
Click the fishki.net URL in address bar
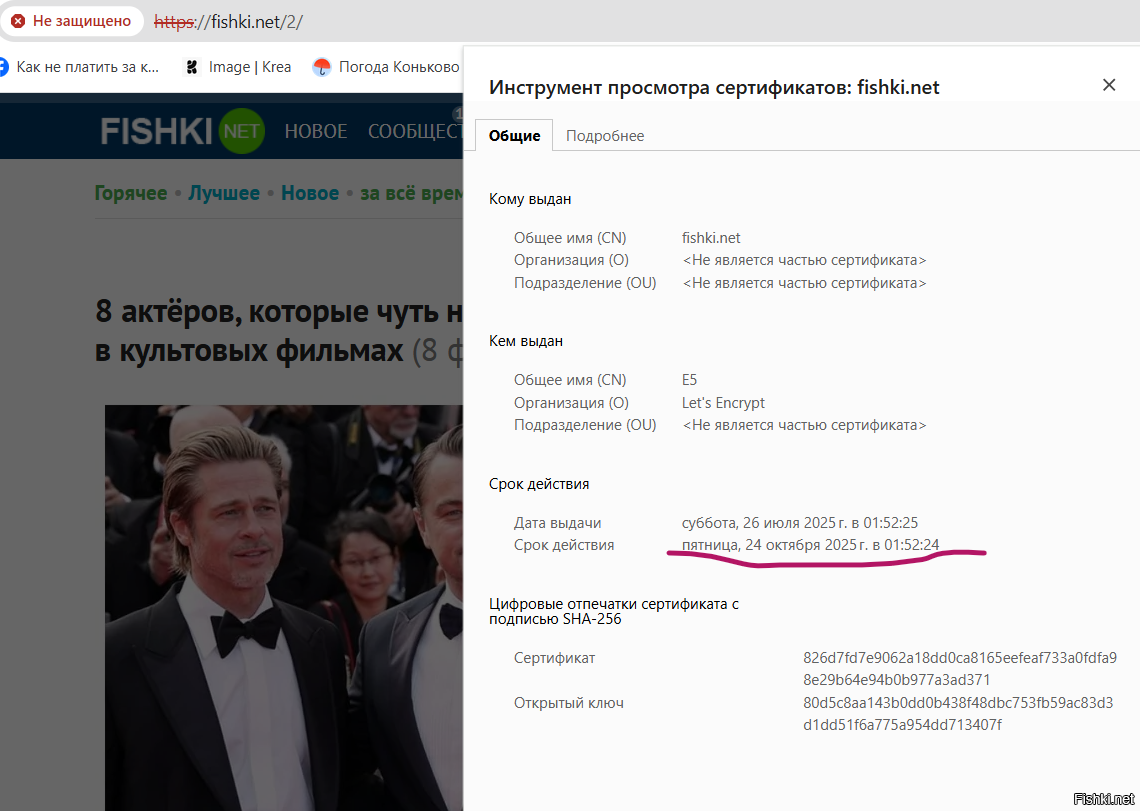(x=228, y=21)
